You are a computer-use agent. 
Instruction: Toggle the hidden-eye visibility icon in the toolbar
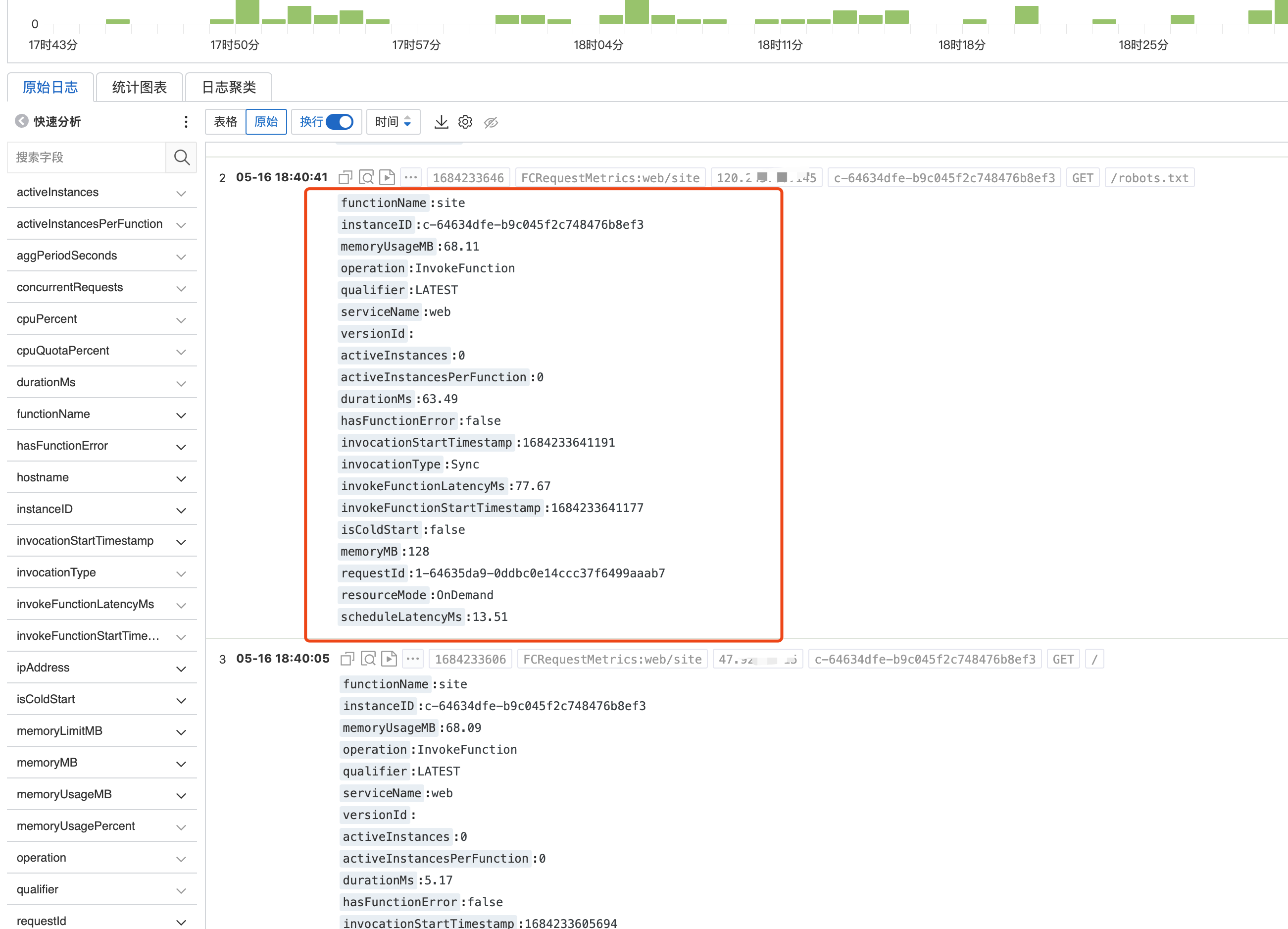[491, 122]
